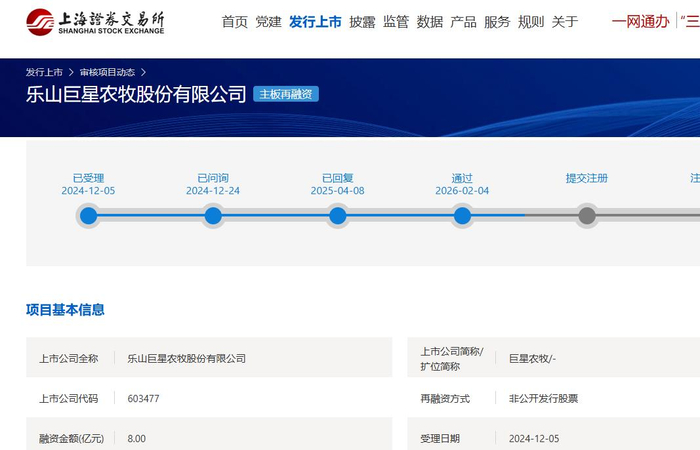This screenshot has width=700, height=450.
Task: Click the 一网通办 link
Action: (641, 21)
